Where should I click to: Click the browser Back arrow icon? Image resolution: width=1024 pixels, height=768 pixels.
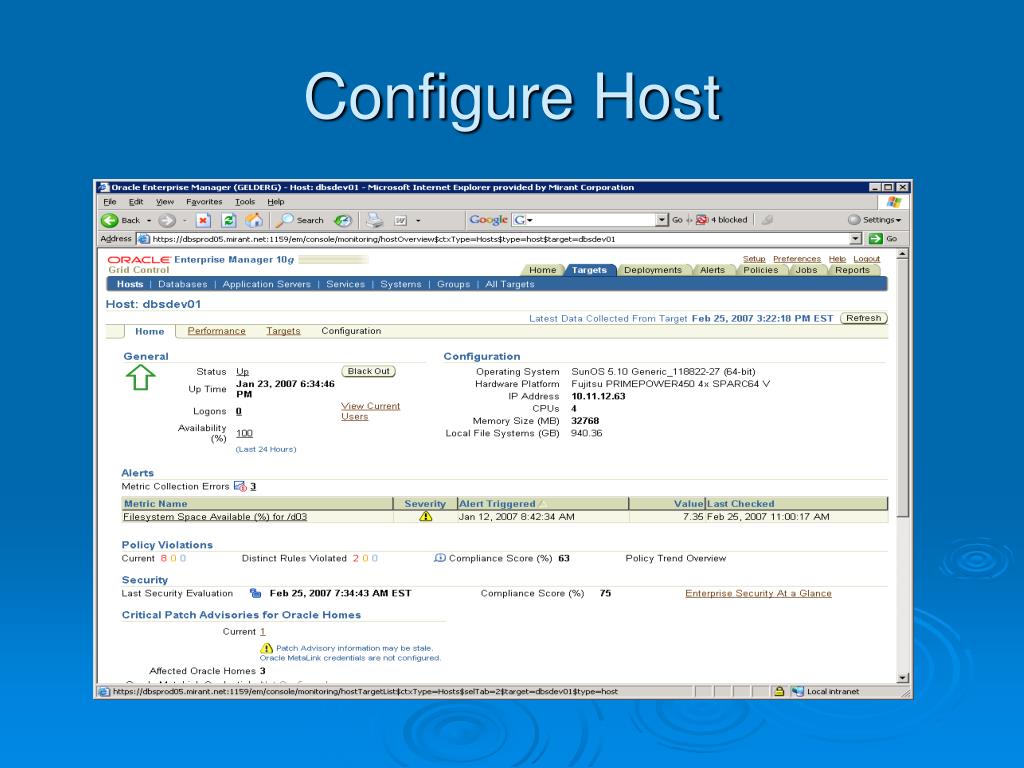click(x=110, y=221)
